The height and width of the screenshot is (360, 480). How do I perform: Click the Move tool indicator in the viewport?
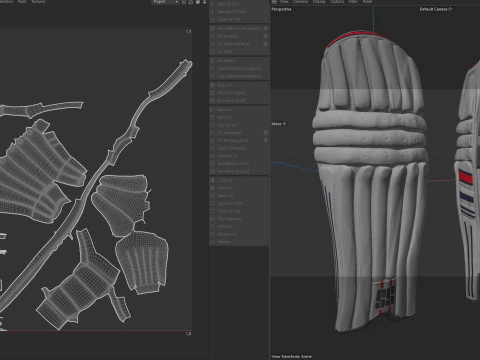279,124
